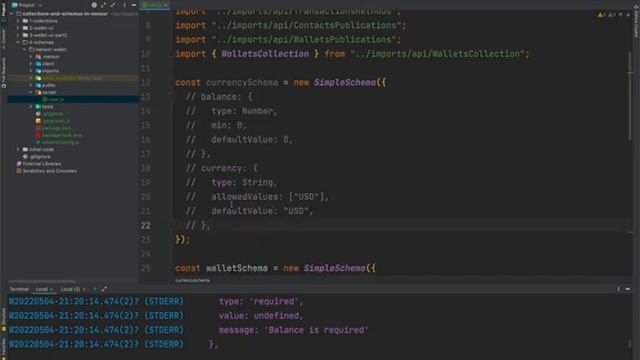The height and width of the screenshot is (360, 640).
Task: Expand the 1-collections folder
Action: coord(18,21)
